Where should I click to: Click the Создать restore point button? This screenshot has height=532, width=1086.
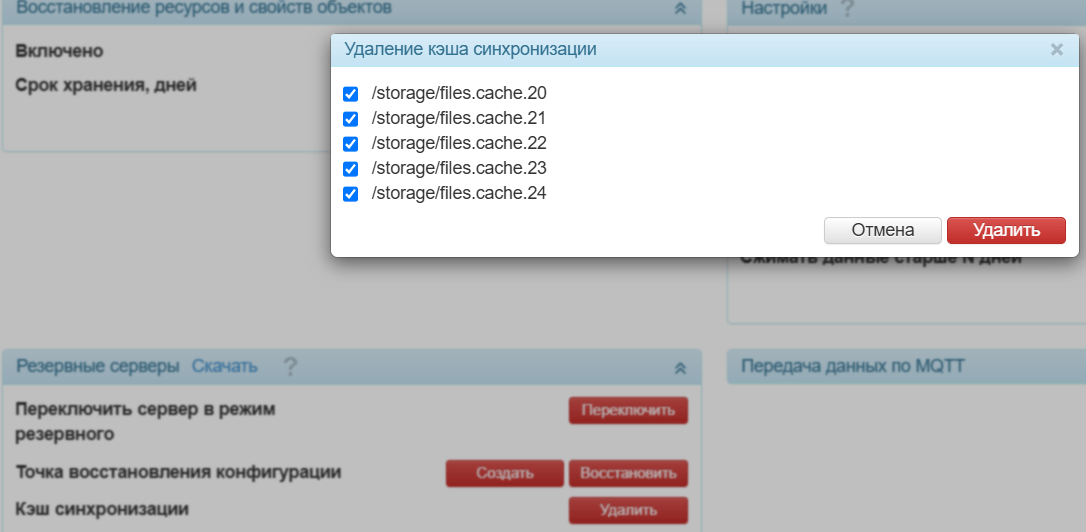pos(505,473)
